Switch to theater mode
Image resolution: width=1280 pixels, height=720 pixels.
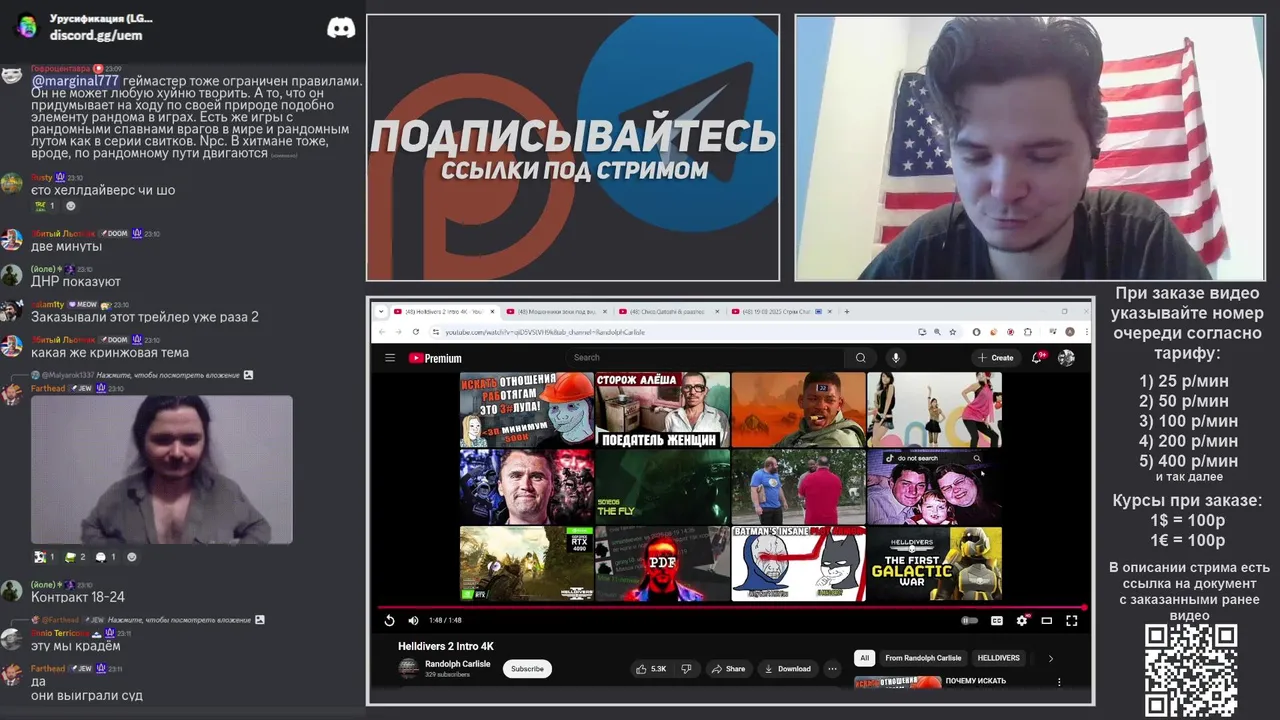coord(1047,620)
